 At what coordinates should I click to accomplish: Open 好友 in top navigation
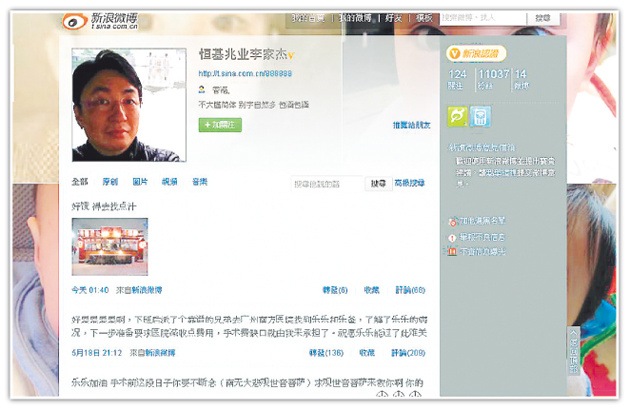[x=393, y=18]
